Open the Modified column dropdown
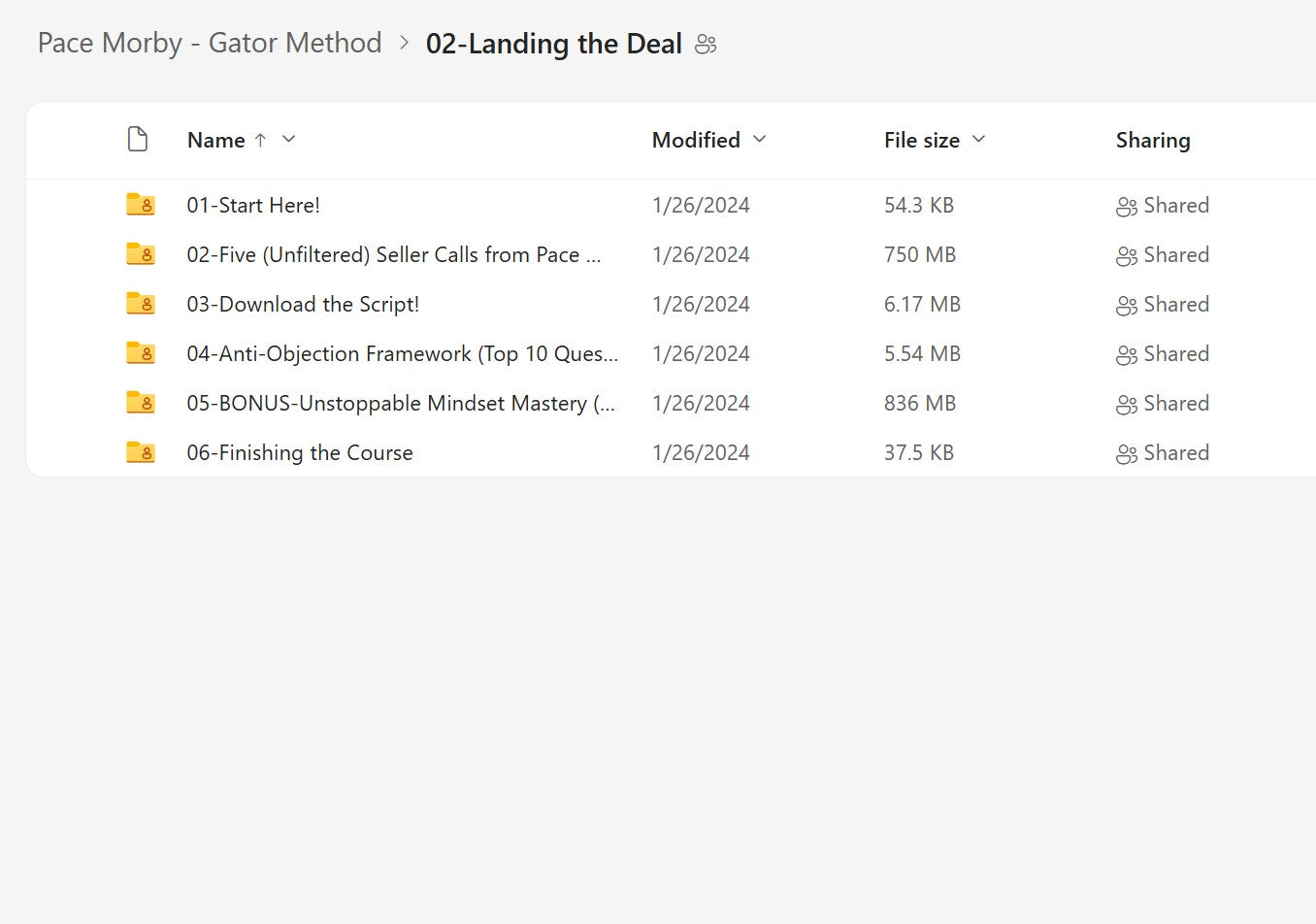The width and height of the screenshot is (1316, 924). pyautogui.click(x=759, y=140)
